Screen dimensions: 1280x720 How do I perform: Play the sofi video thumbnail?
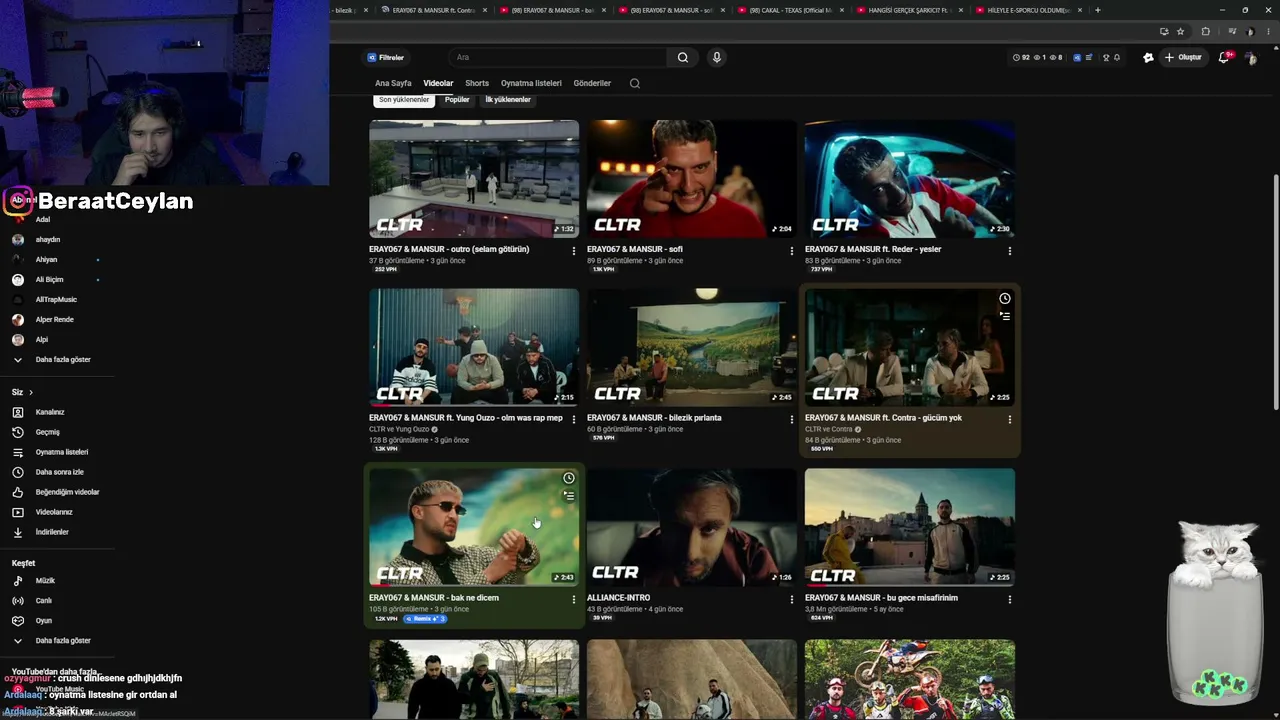pos(692,179)
